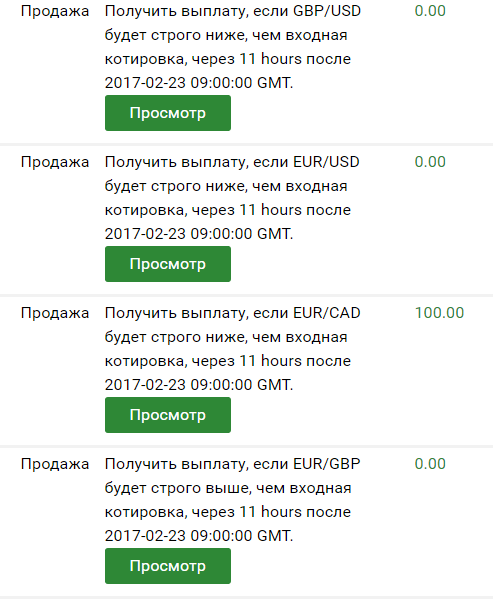Click the 0.00 amount in EUR/GBP row
This screenshot has width=493, height=607.
[x=430, y=464]
